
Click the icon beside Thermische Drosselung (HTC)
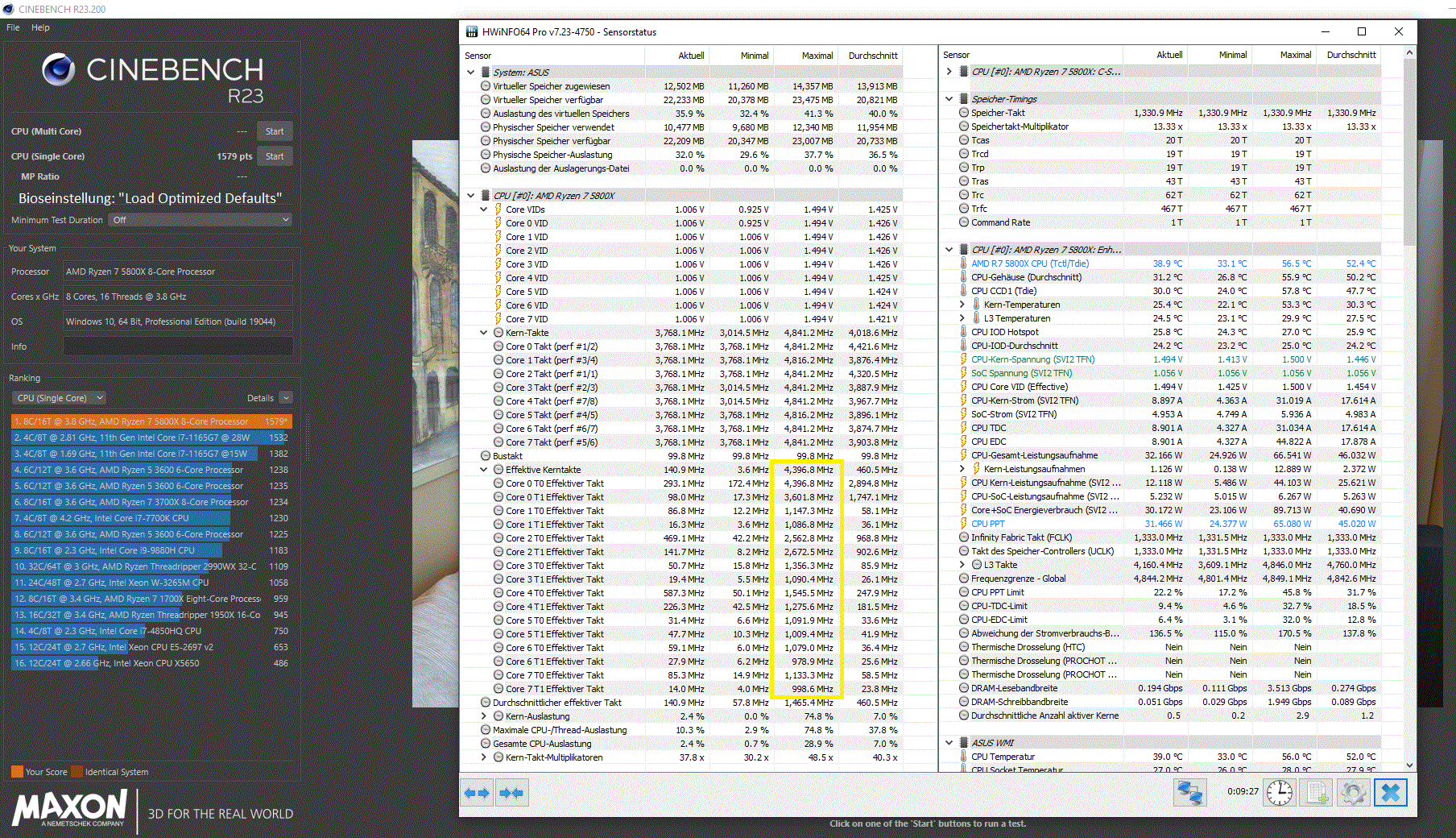[x=964, y=647]
